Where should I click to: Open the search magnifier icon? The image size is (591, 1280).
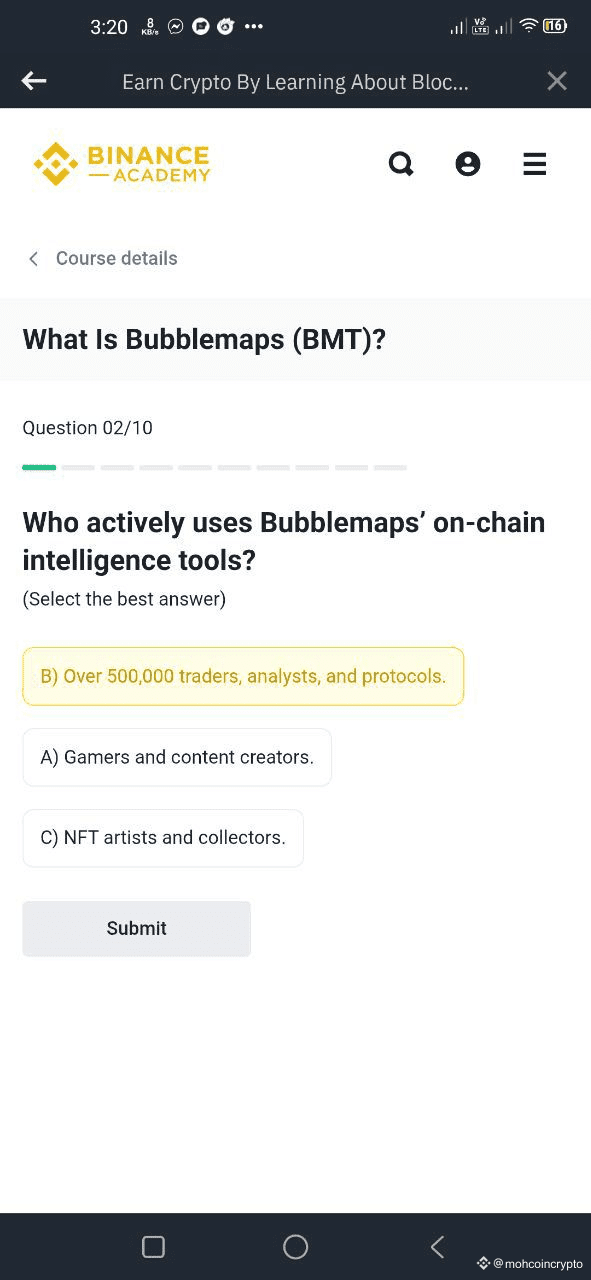(401, 164)
